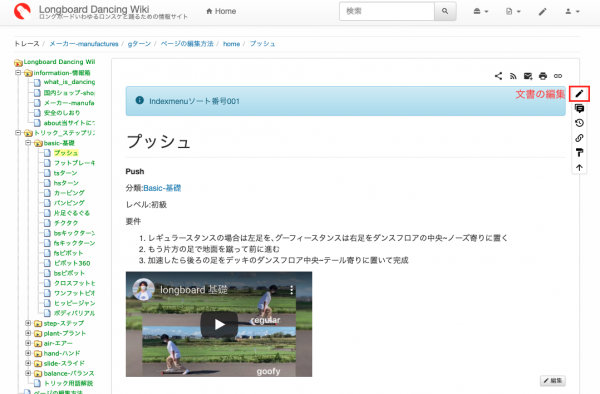
Task: Click the プッシュ page heading
Action: point(158,141)
